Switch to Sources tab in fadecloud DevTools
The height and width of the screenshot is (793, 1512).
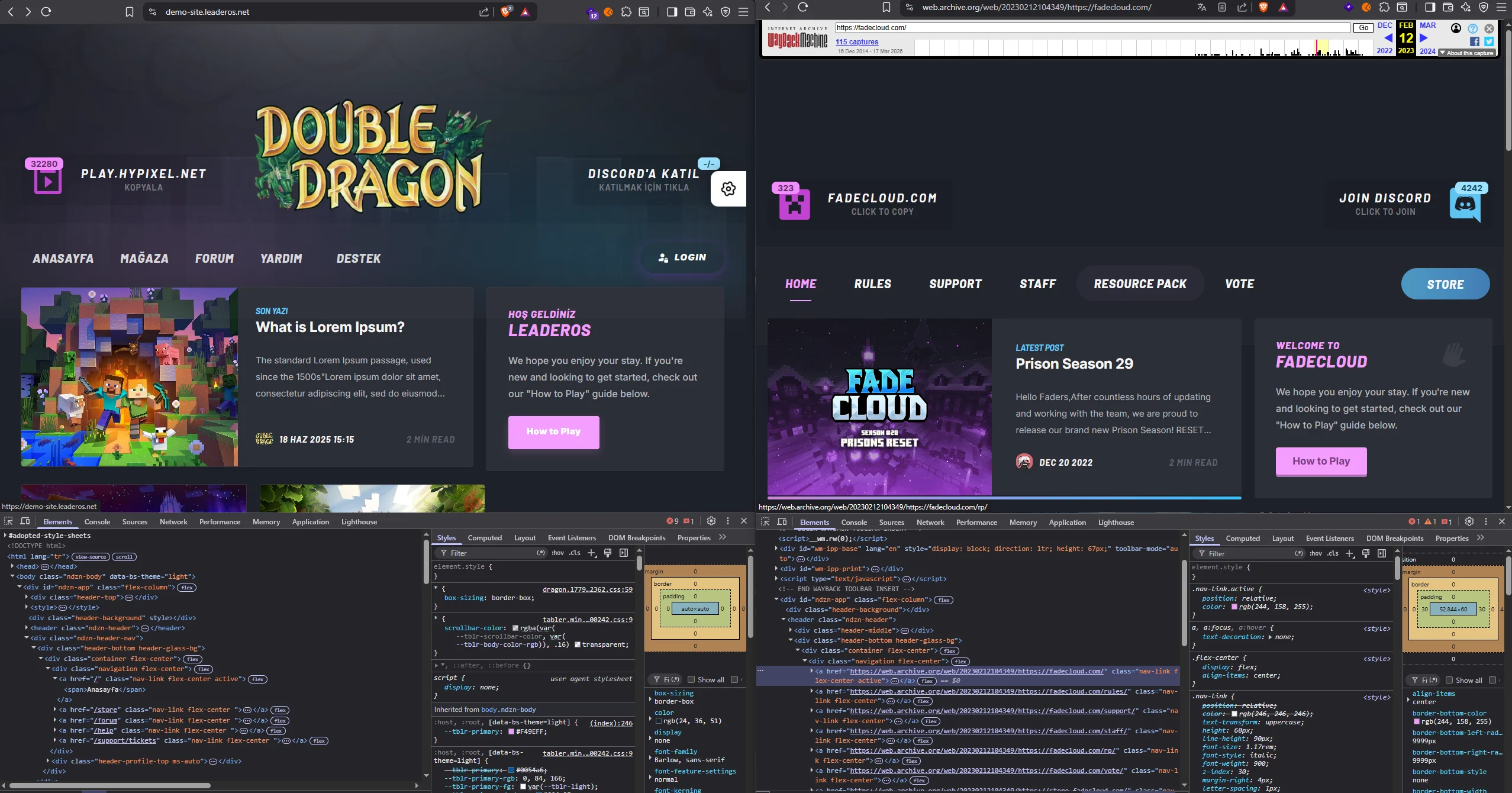coord(891,522)
